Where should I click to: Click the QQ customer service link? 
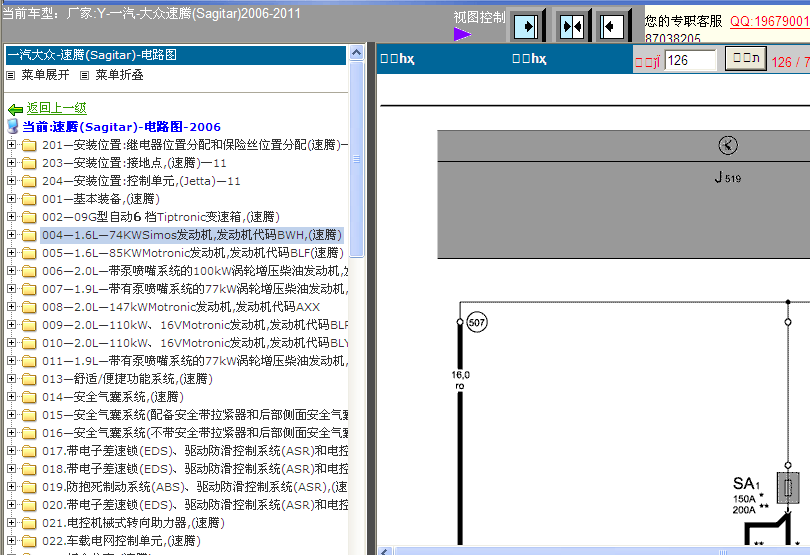(x=770, y=21)
